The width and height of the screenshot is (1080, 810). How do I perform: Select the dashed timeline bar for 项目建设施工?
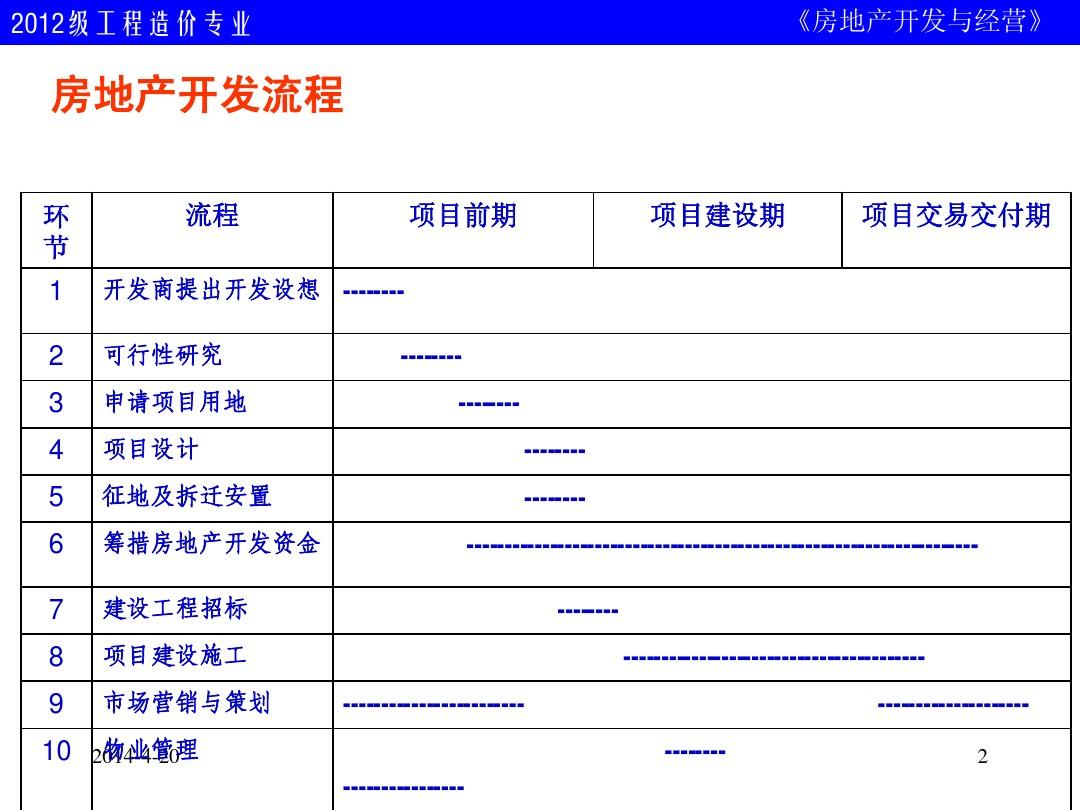(773, 658)
